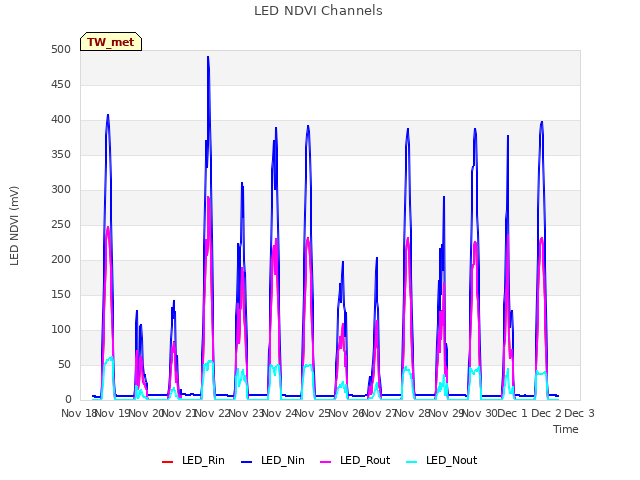Click the x-axis label Nov 30

(479, 413)
